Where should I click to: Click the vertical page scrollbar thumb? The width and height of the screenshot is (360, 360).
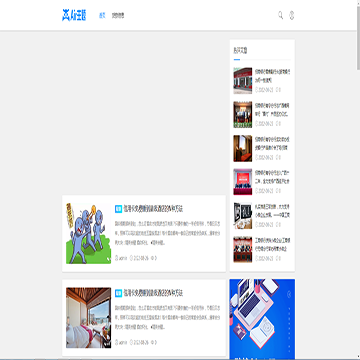[358, 35]
